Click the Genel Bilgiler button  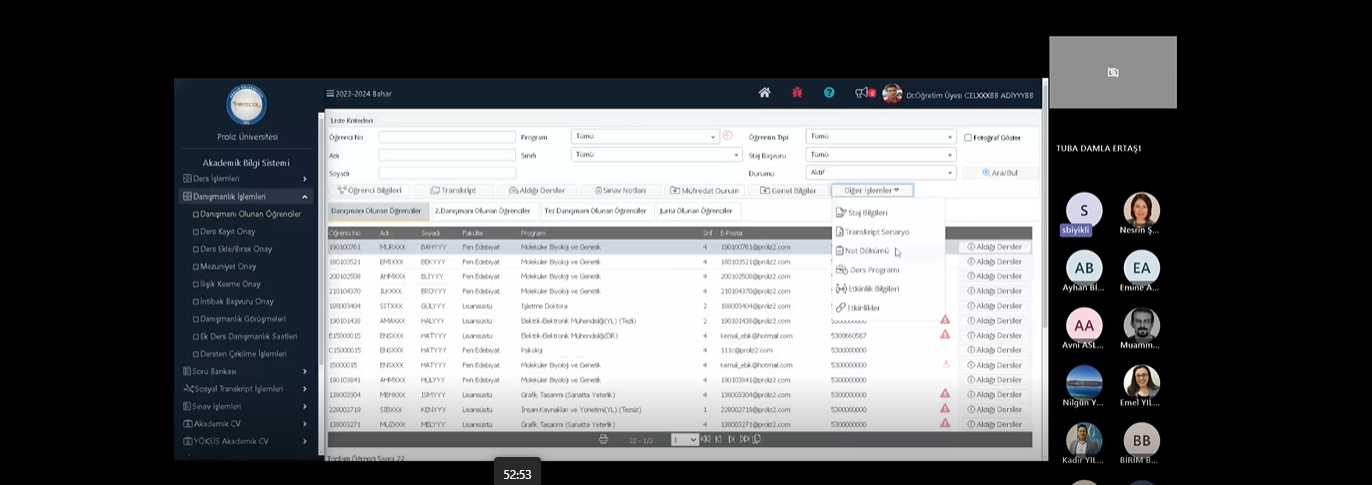coord(788,190)
